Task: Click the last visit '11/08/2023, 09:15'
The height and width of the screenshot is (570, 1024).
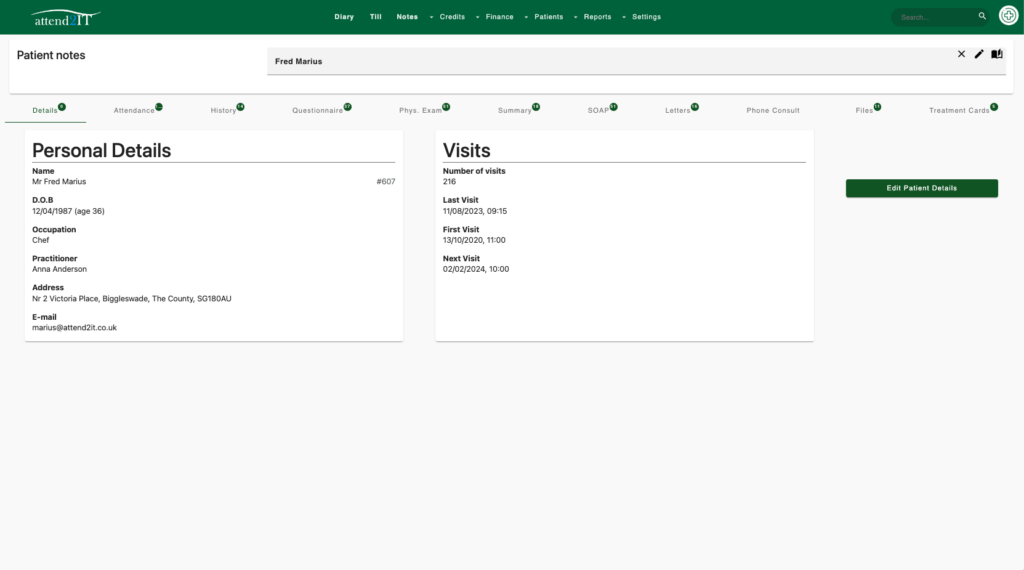Action: coord(475,211)
